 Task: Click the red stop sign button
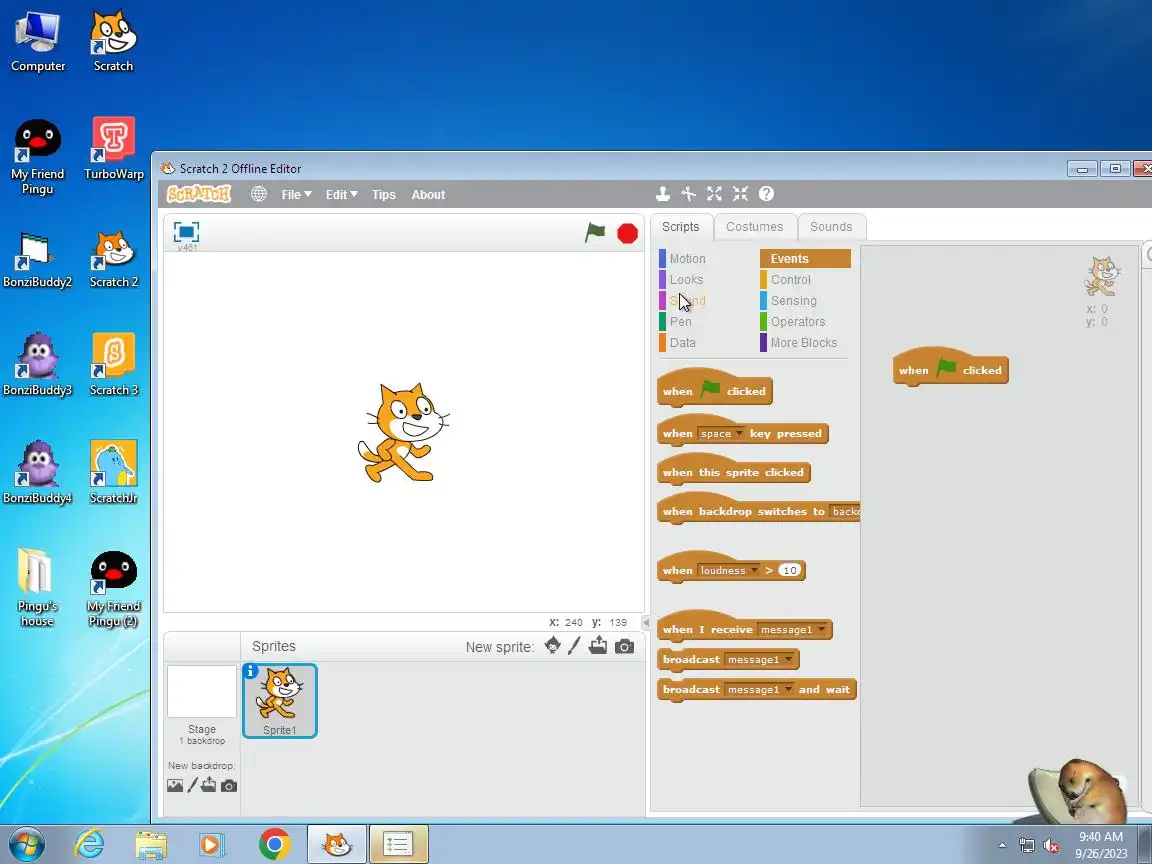pyautogui.click(x=627, y=234)
